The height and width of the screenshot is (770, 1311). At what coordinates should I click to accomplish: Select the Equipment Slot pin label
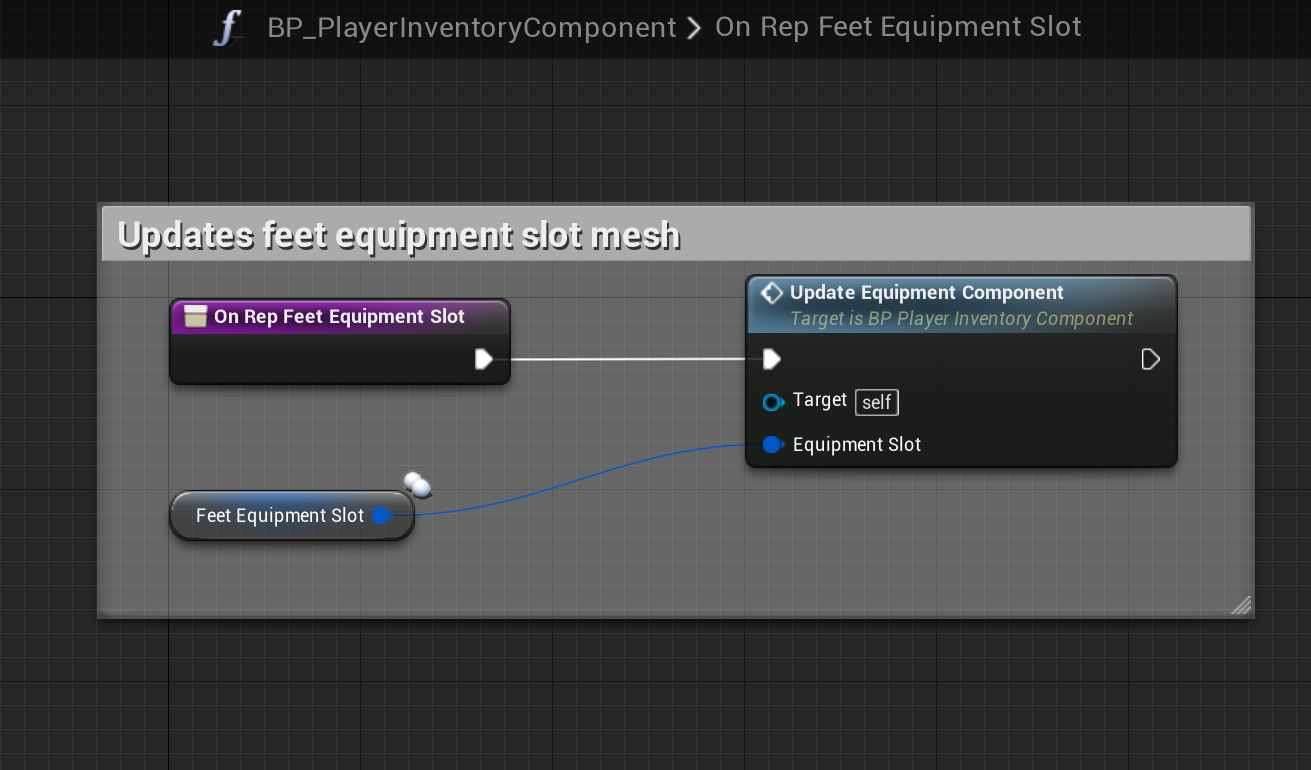coord(857,445)
